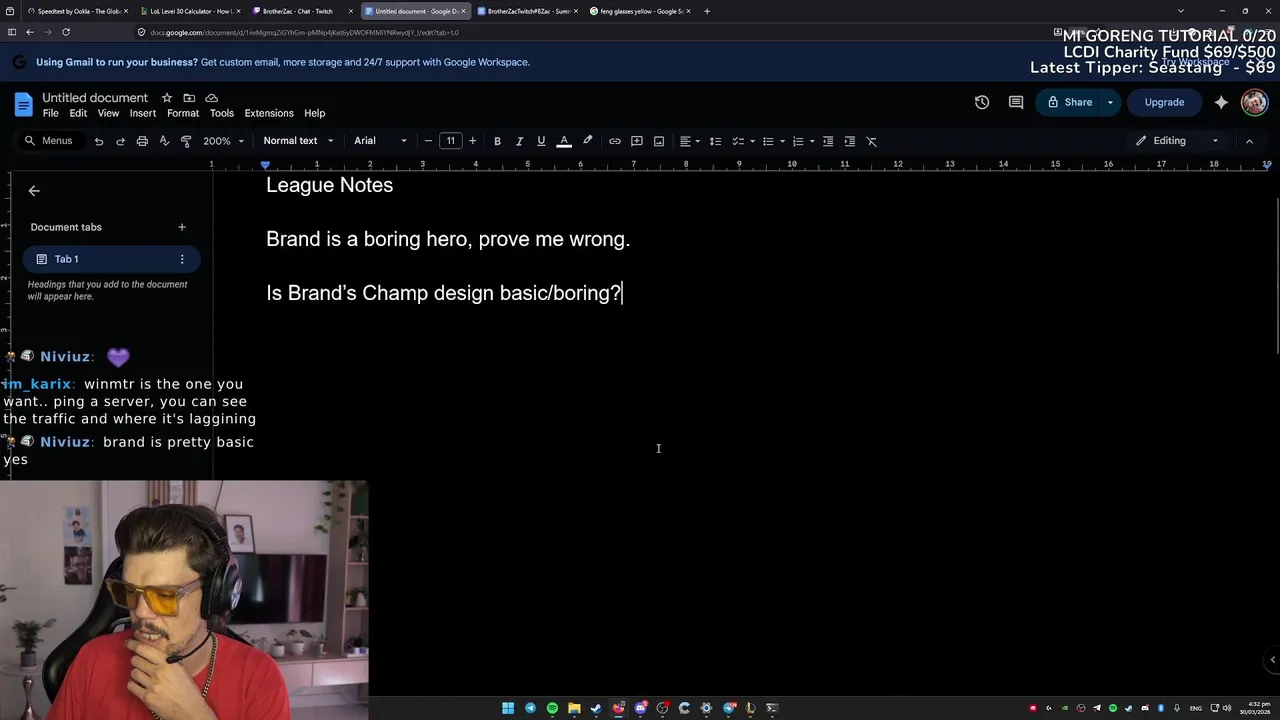Decrease indent of the paragraph

828,141
